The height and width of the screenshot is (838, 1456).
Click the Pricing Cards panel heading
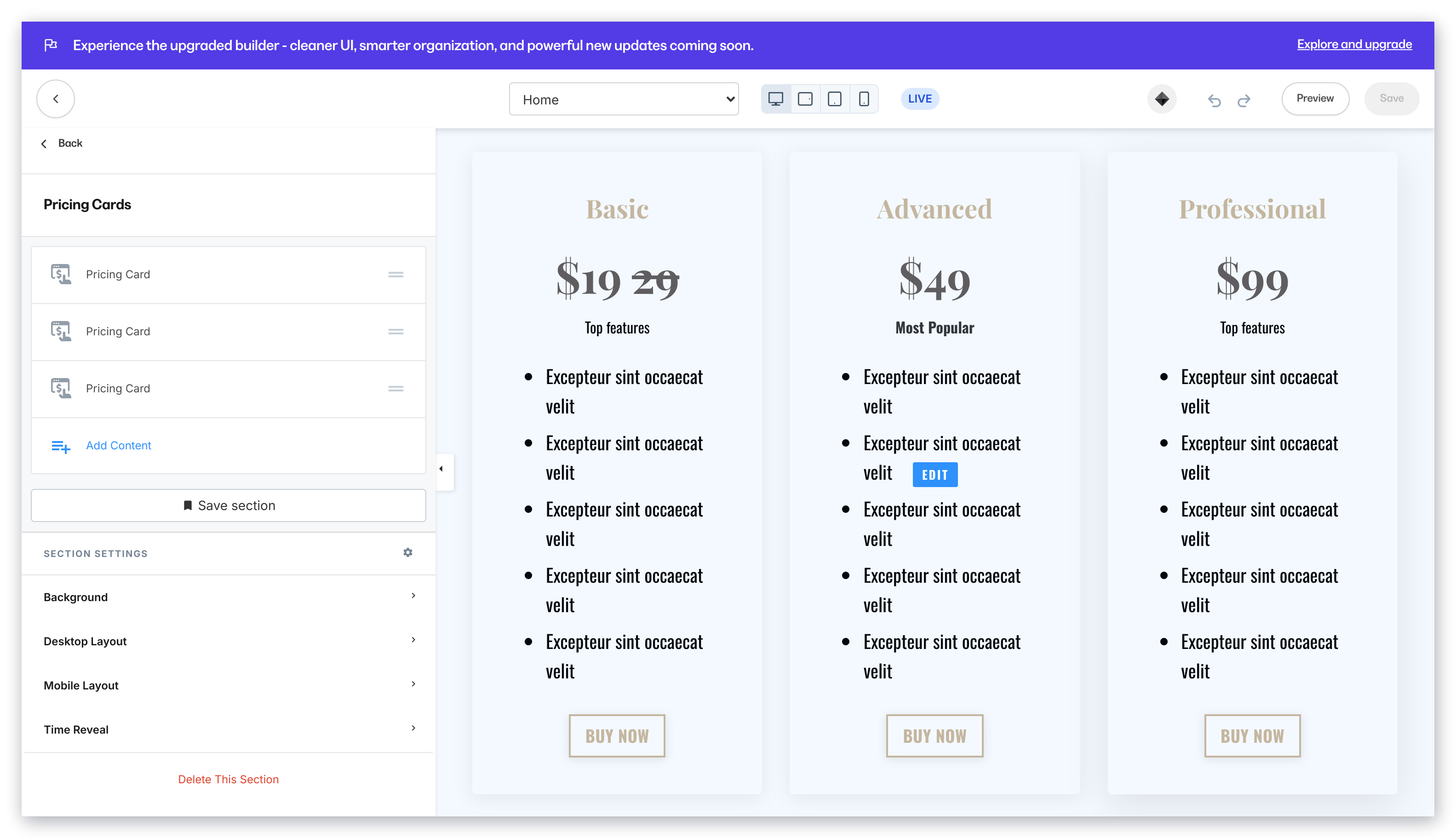(x=87, y=205)
